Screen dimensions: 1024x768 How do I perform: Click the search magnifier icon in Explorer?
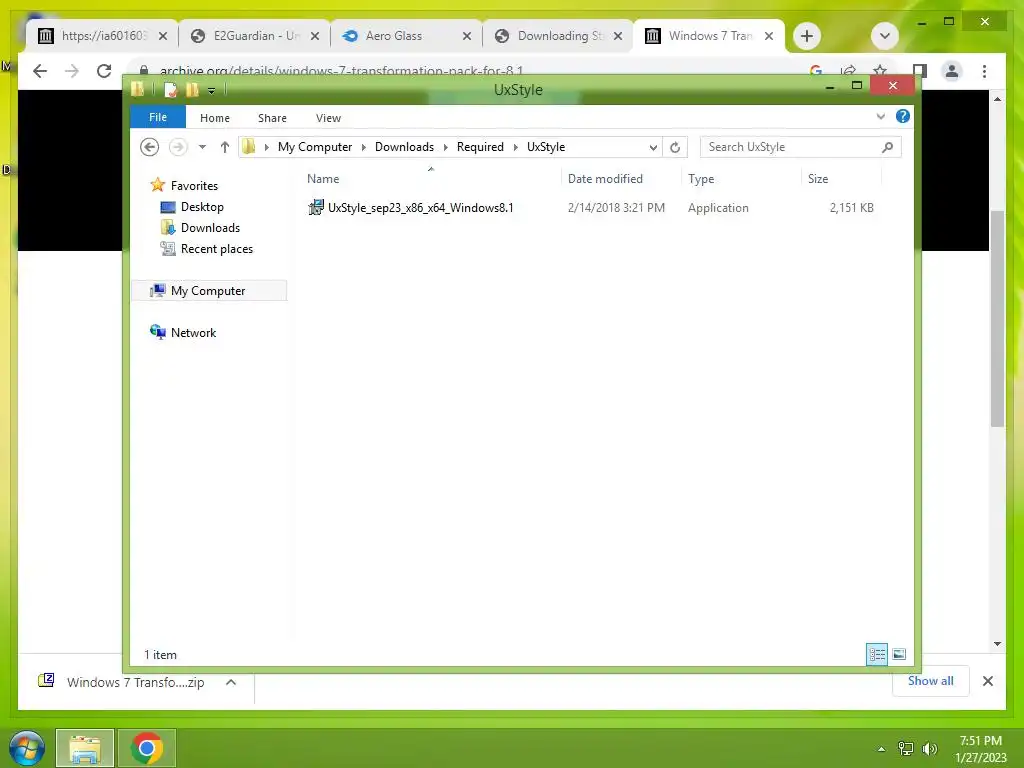click(x=888, y=147)
